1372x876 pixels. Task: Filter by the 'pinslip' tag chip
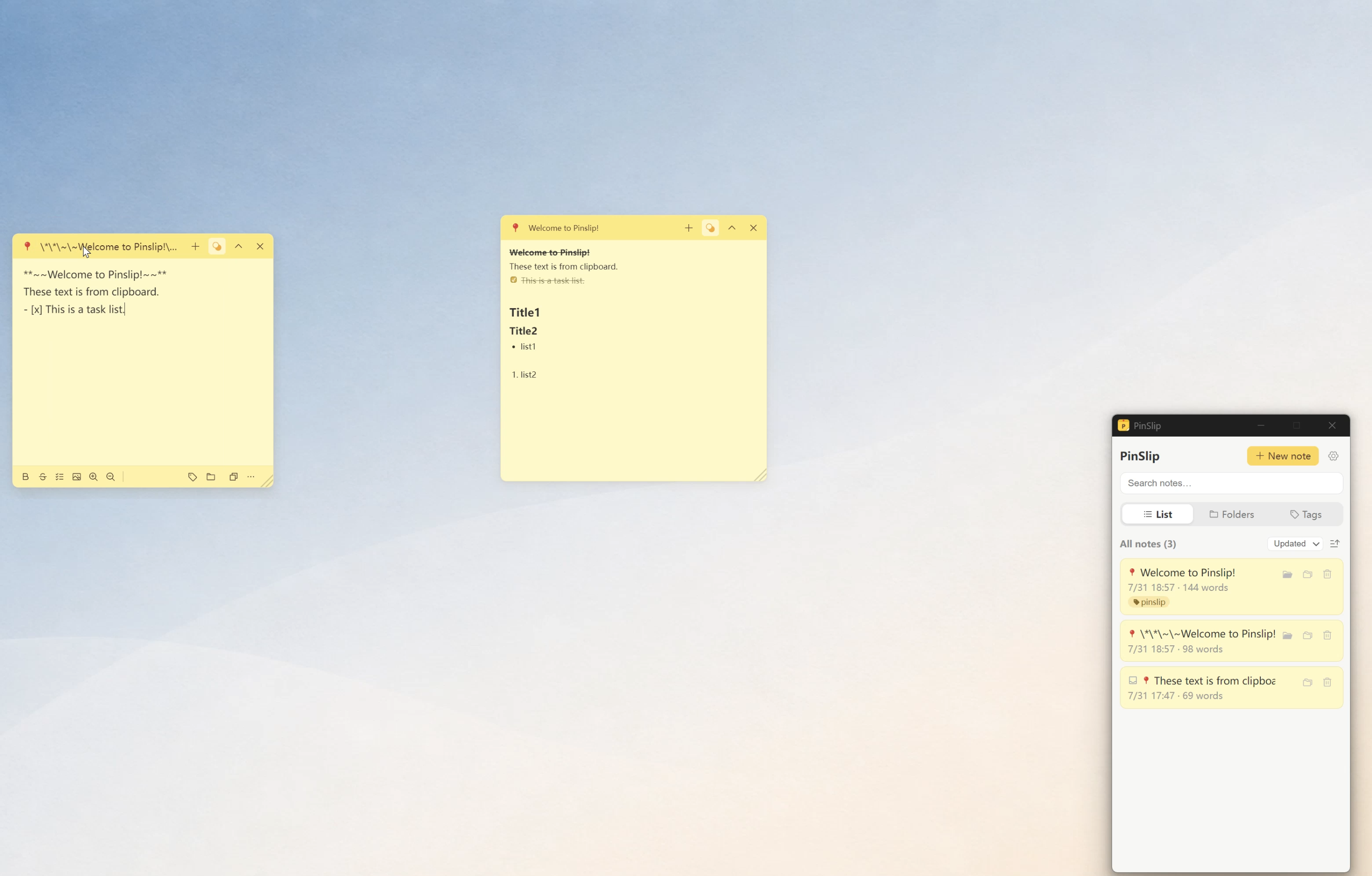point(1149,602)
